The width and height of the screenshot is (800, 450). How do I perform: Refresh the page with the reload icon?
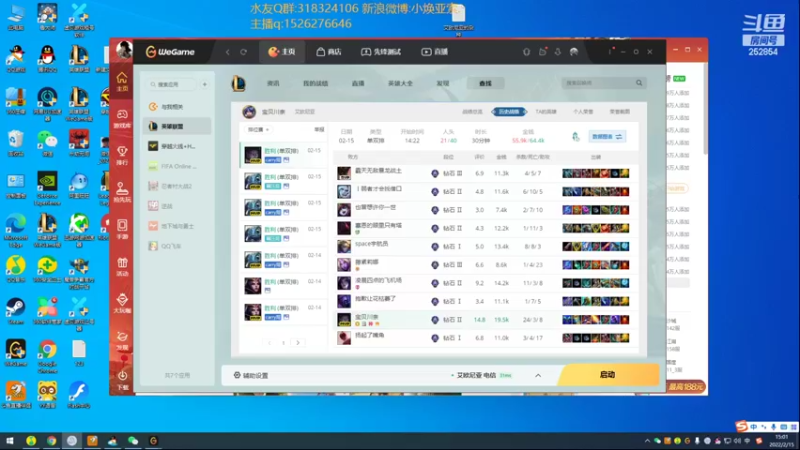click(x=243, y=52)
